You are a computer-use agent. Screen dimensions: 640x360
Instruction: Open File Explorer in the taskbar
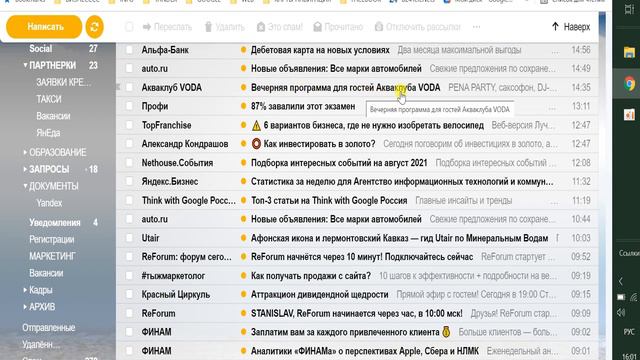629,52
